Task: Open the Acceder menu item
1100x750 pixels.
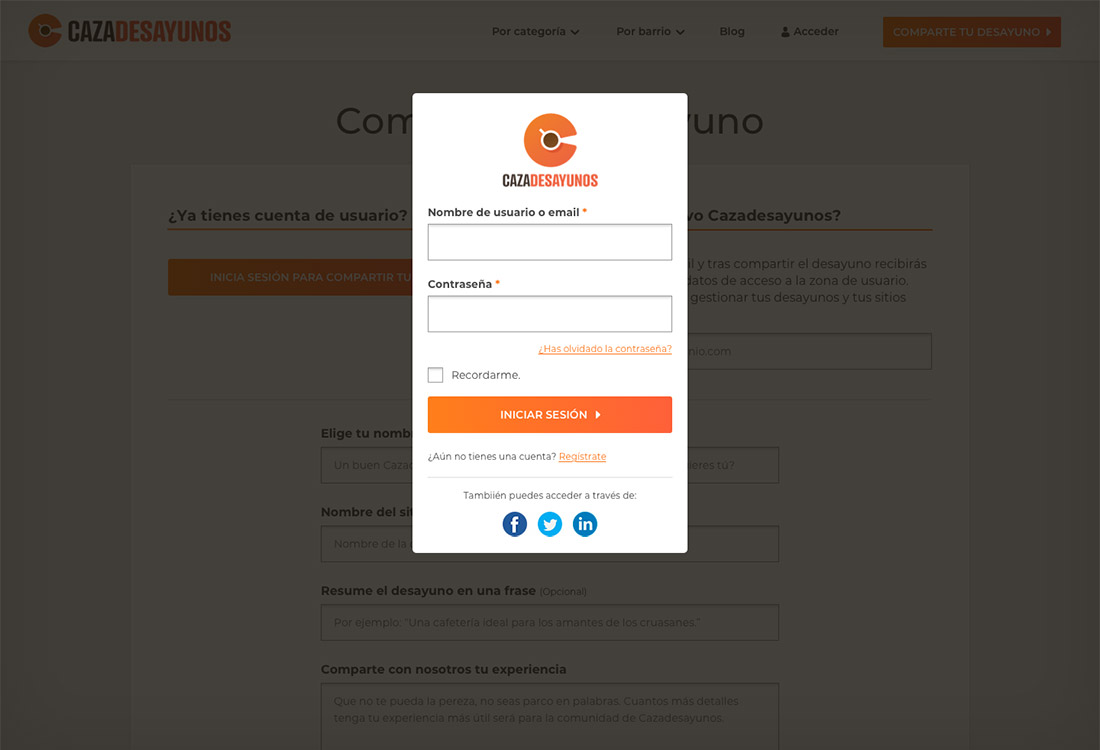Action: 810,32
